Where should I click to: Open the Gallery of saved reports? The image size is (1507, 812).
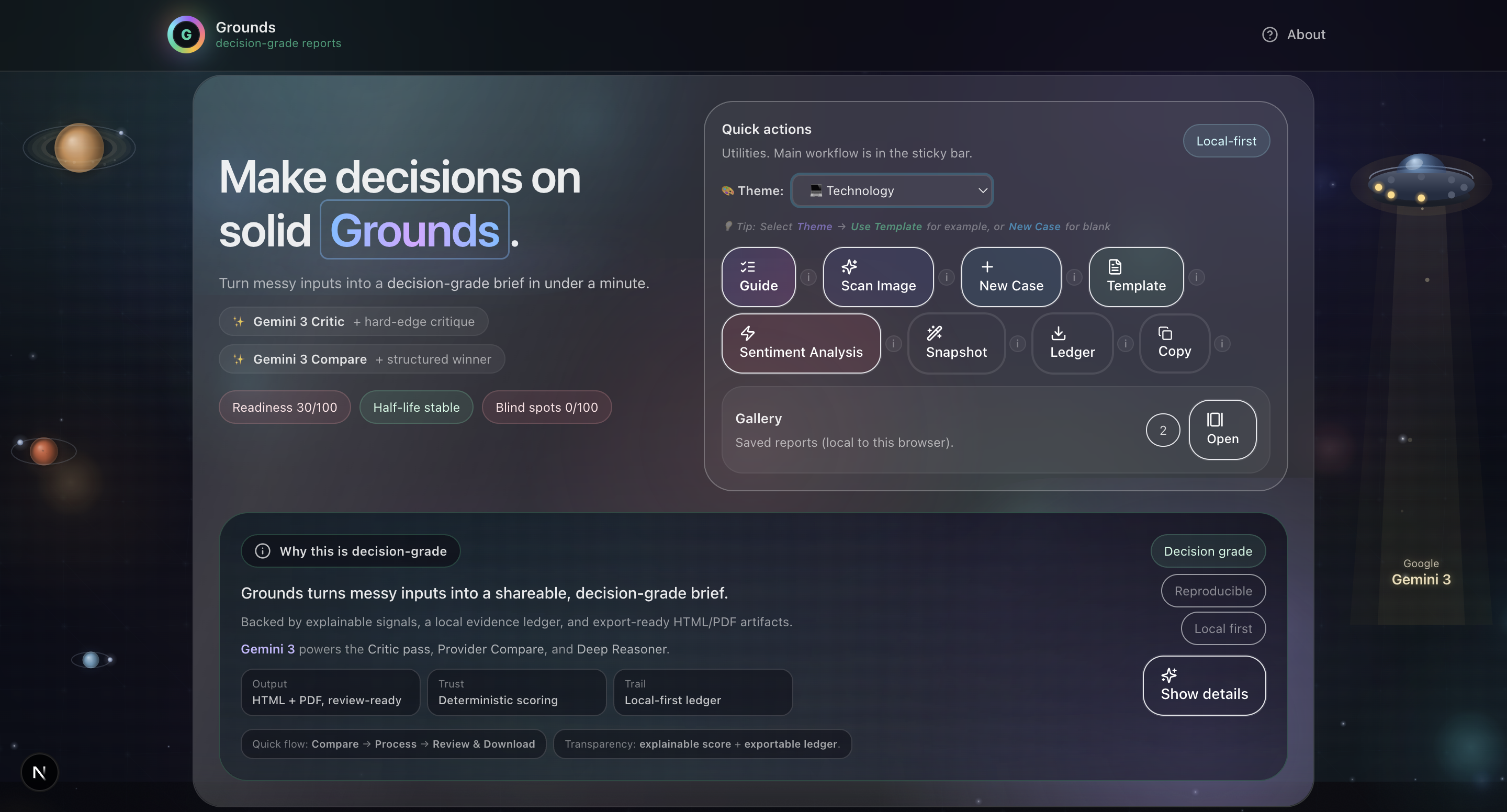[1222, 430]
